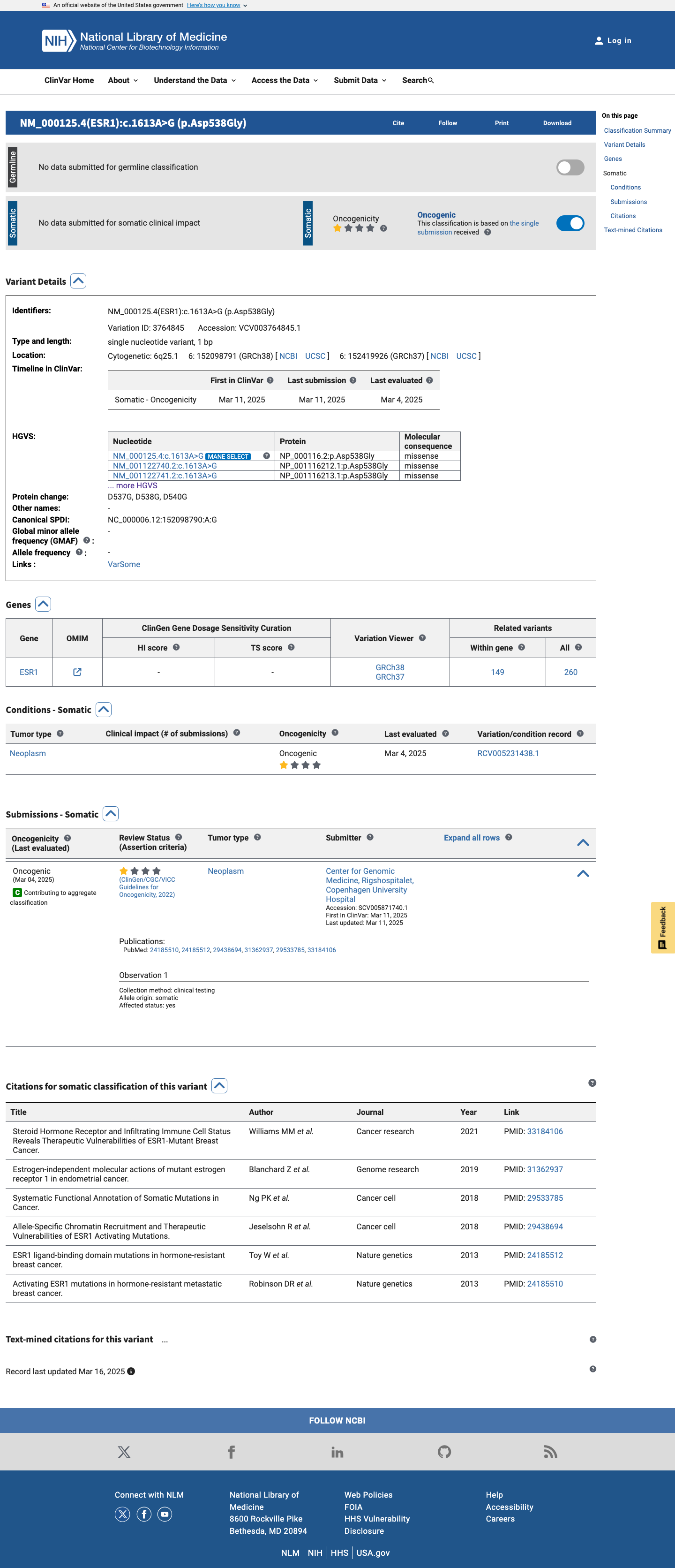675x1568 pixels.
Task: Open LinkedIn icon under Follow NCBI
Action: coord(337,1452)
